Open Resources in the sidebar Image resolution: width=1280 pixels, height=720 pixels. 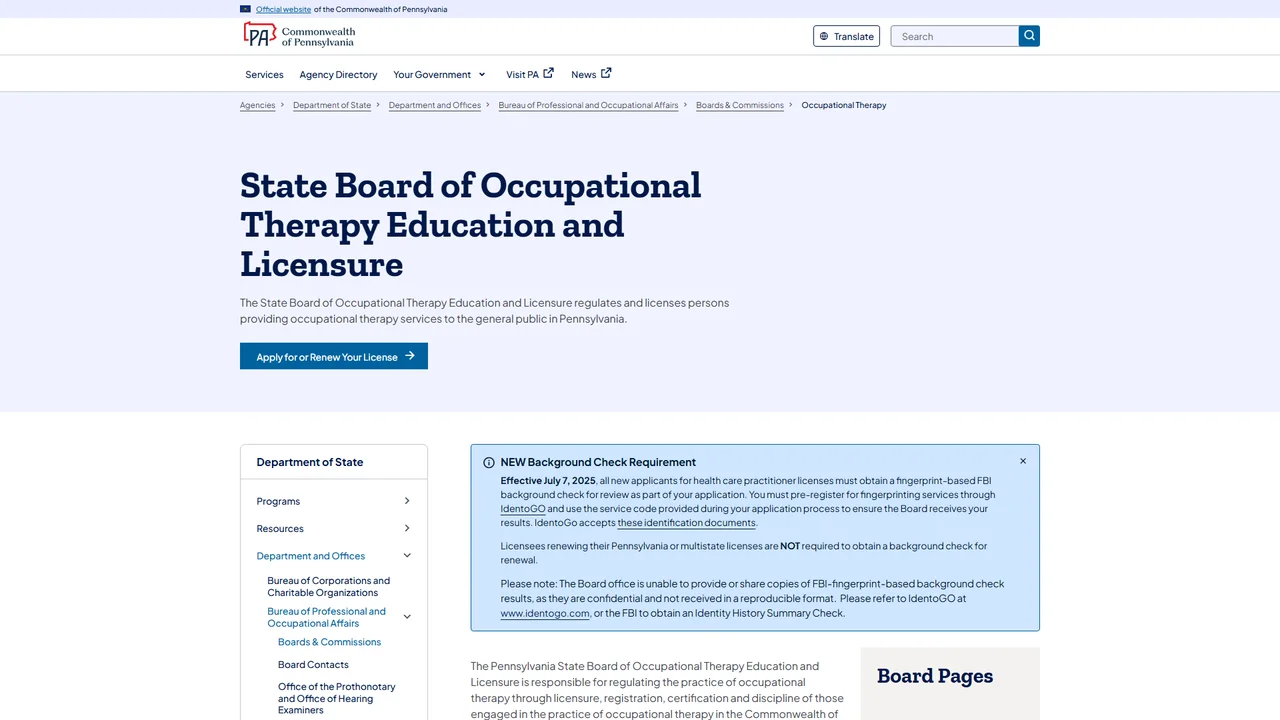pyautogui.click(x=280, y=528)
